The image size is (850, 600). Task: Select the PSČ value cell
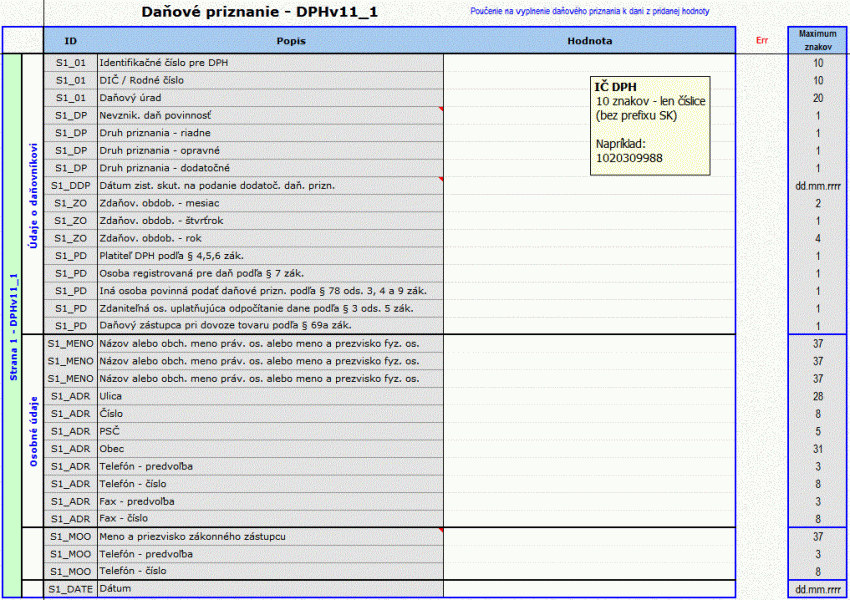click(x=589, y=431)
